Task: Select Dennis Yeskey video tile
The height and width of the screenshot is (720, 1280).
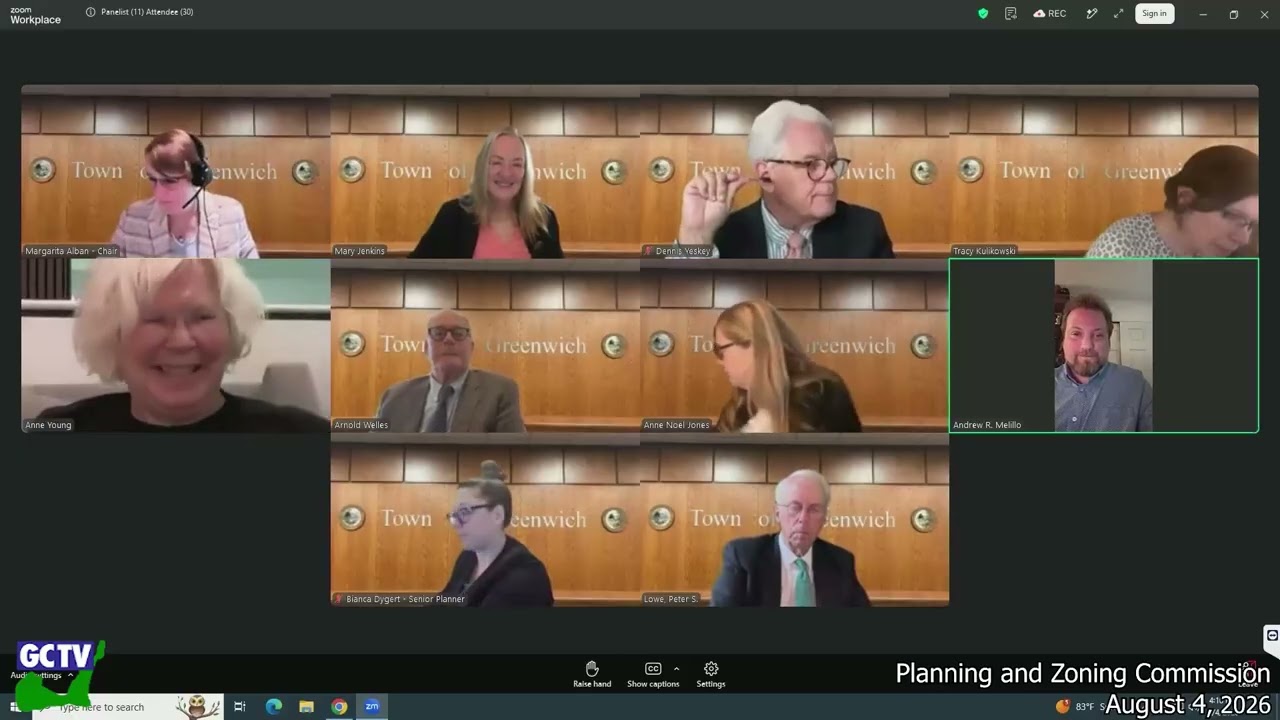Action: pyautogui.click(x=794, y=171)
